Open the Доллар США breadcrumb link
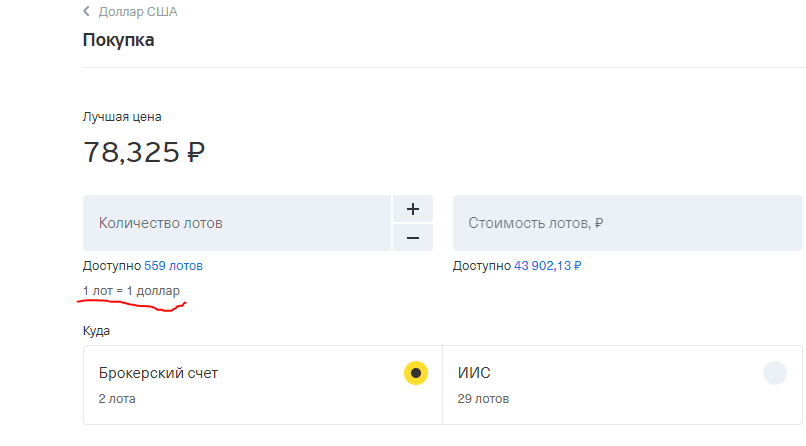The width and height of the screenshot is (806, 446). click(x=138, y=12)
